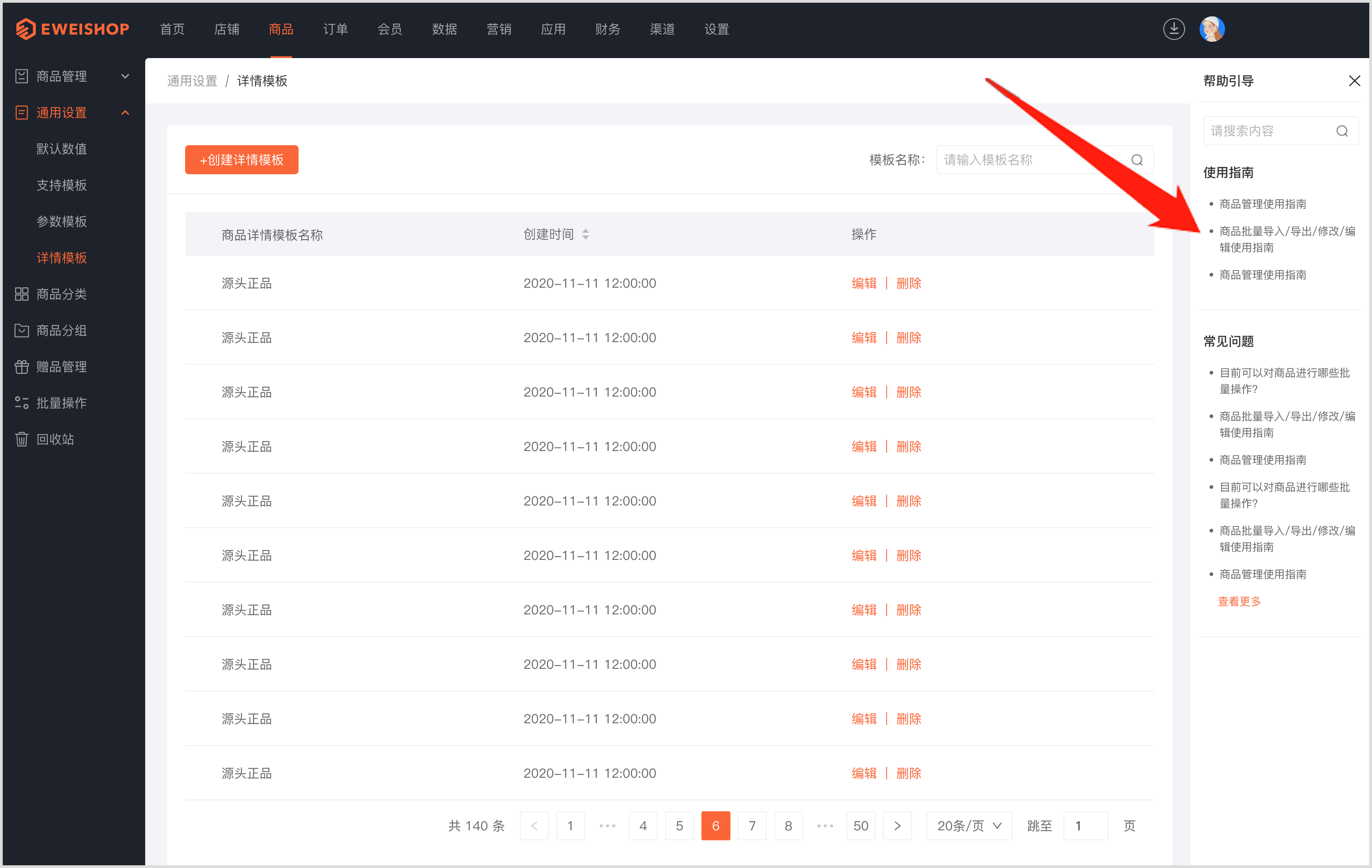
Task: Click the template name search magnifier icon
Action: pos(1137,160)
